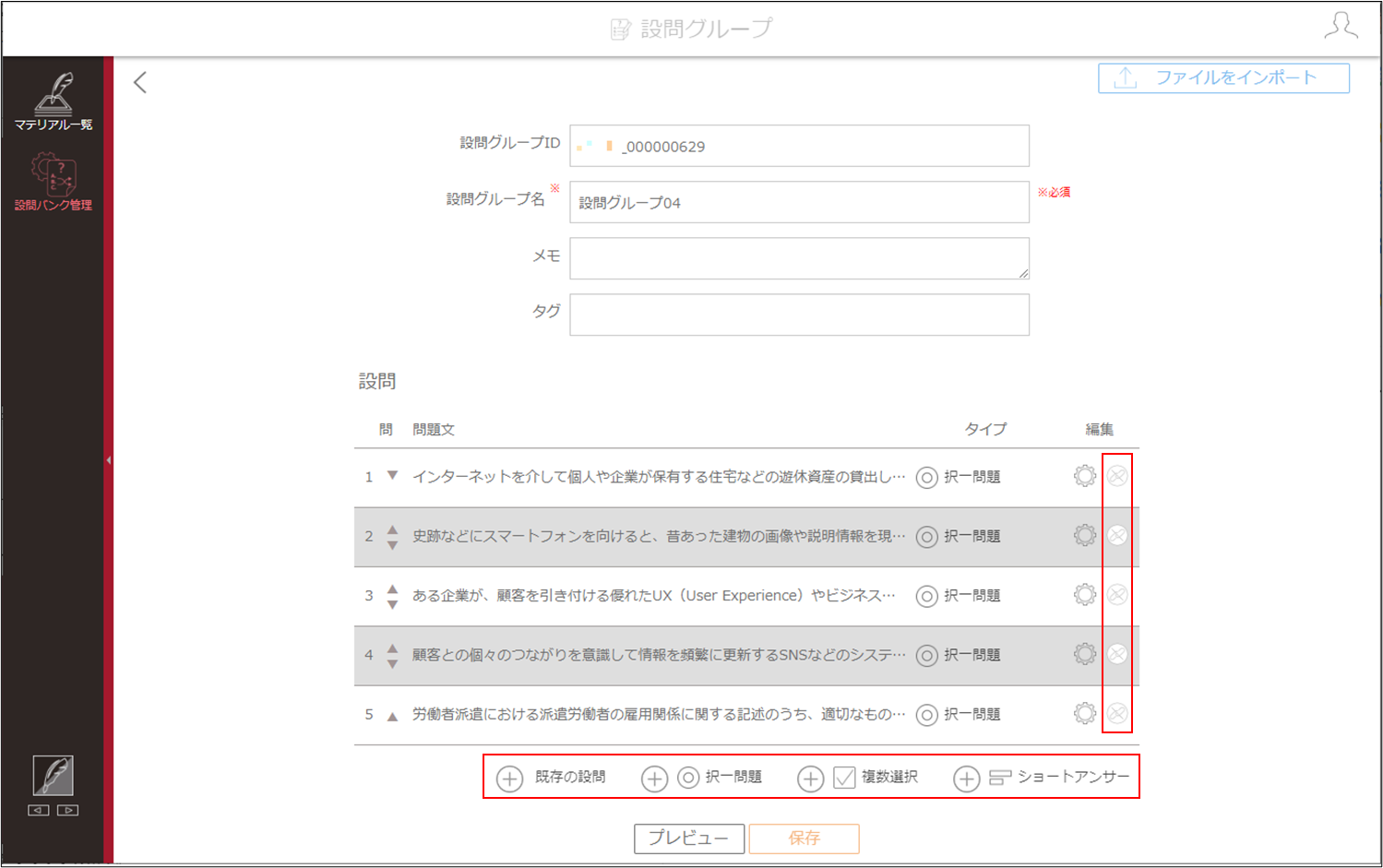
Task: Add a new 択一問題 question
Action: click(x=702, y=778)
